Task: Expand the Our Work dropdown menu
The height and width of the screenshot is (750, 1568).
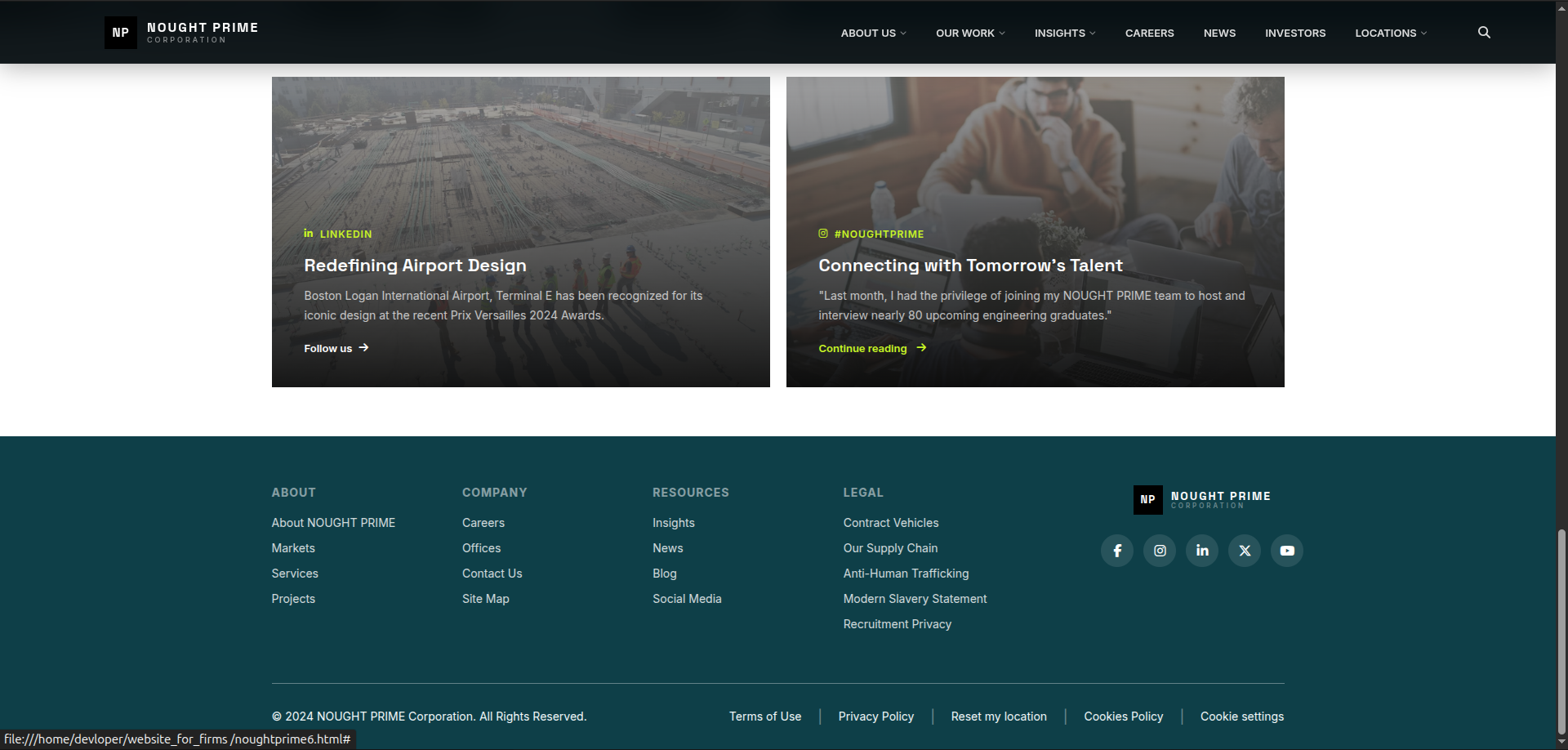Action: (970, 33)
